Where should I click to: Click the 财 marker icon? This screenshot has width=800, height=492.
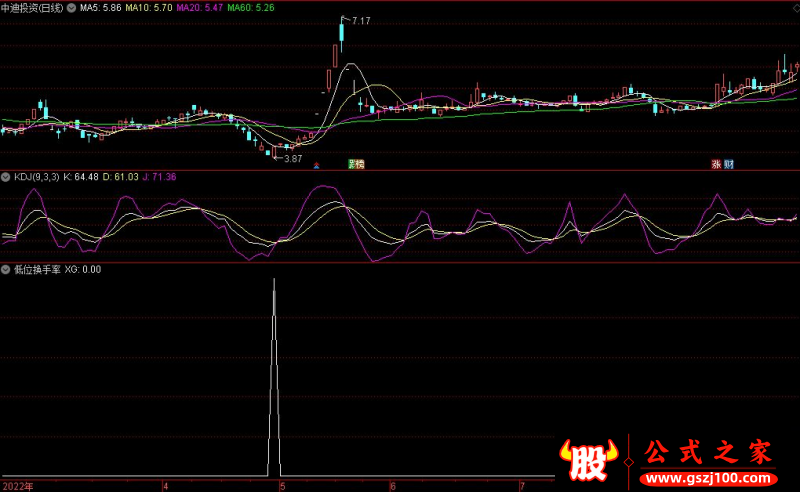point(729,164)
